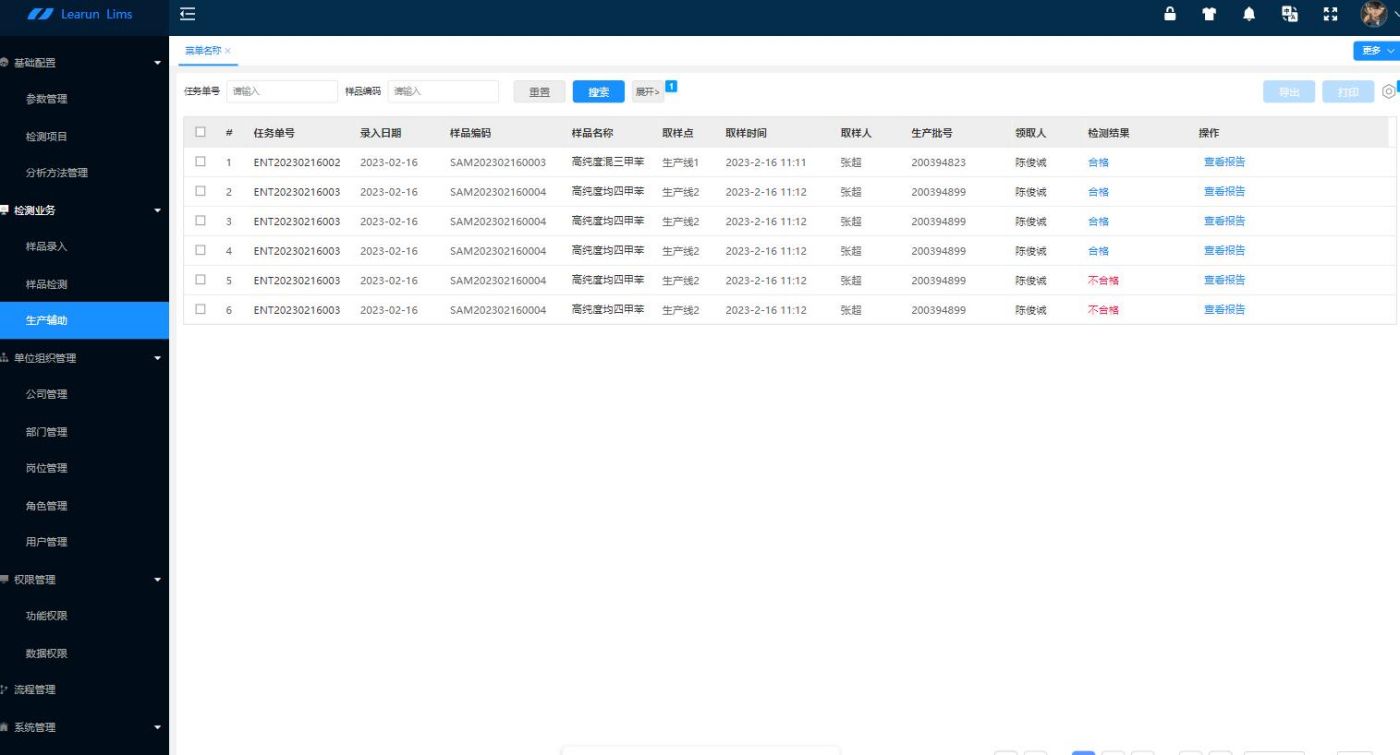Expand the 系统管理 sidebar group

tap(157, 727)
